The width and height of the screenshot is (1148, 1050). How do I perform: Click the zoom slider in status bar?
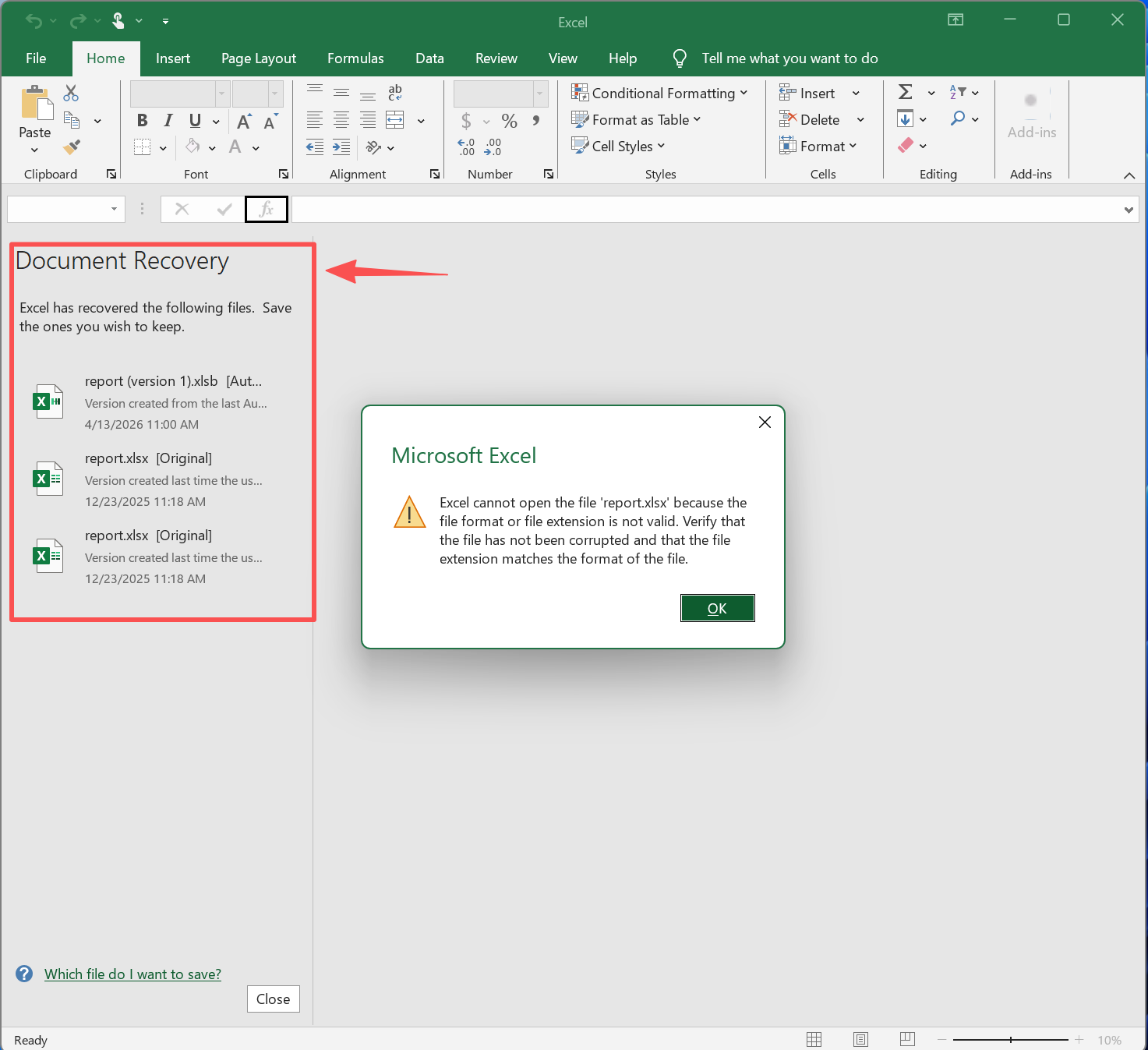pos(1011,1040)
